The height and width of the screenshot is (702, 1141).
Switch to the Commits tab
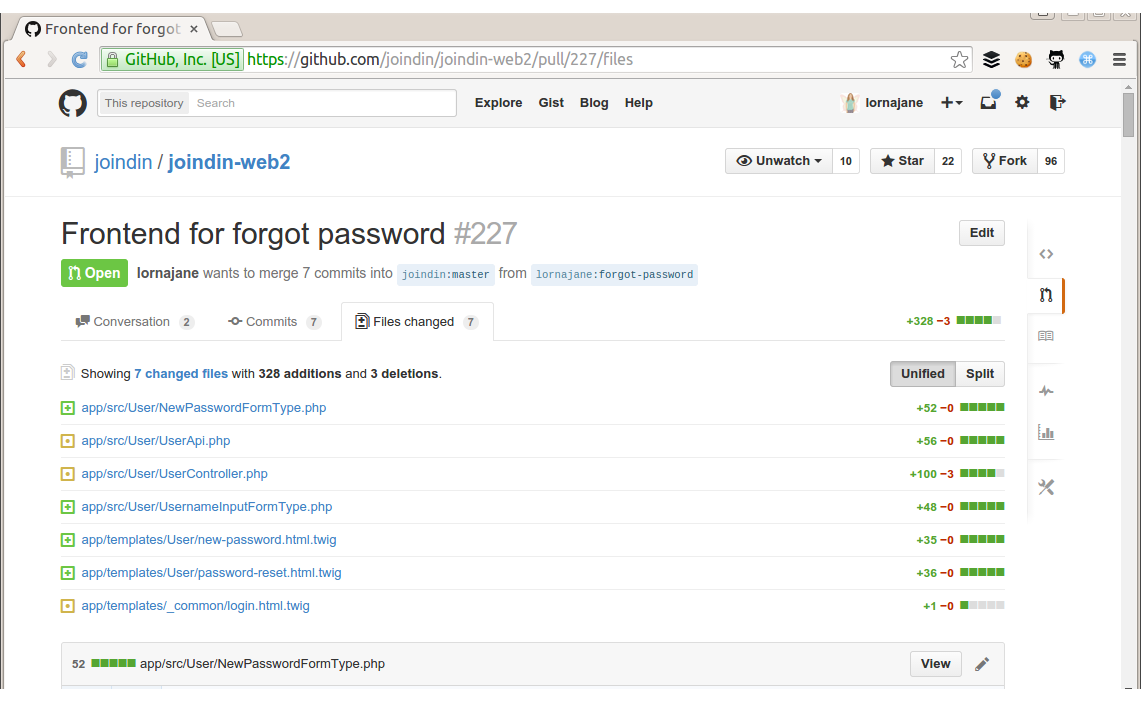271,322
